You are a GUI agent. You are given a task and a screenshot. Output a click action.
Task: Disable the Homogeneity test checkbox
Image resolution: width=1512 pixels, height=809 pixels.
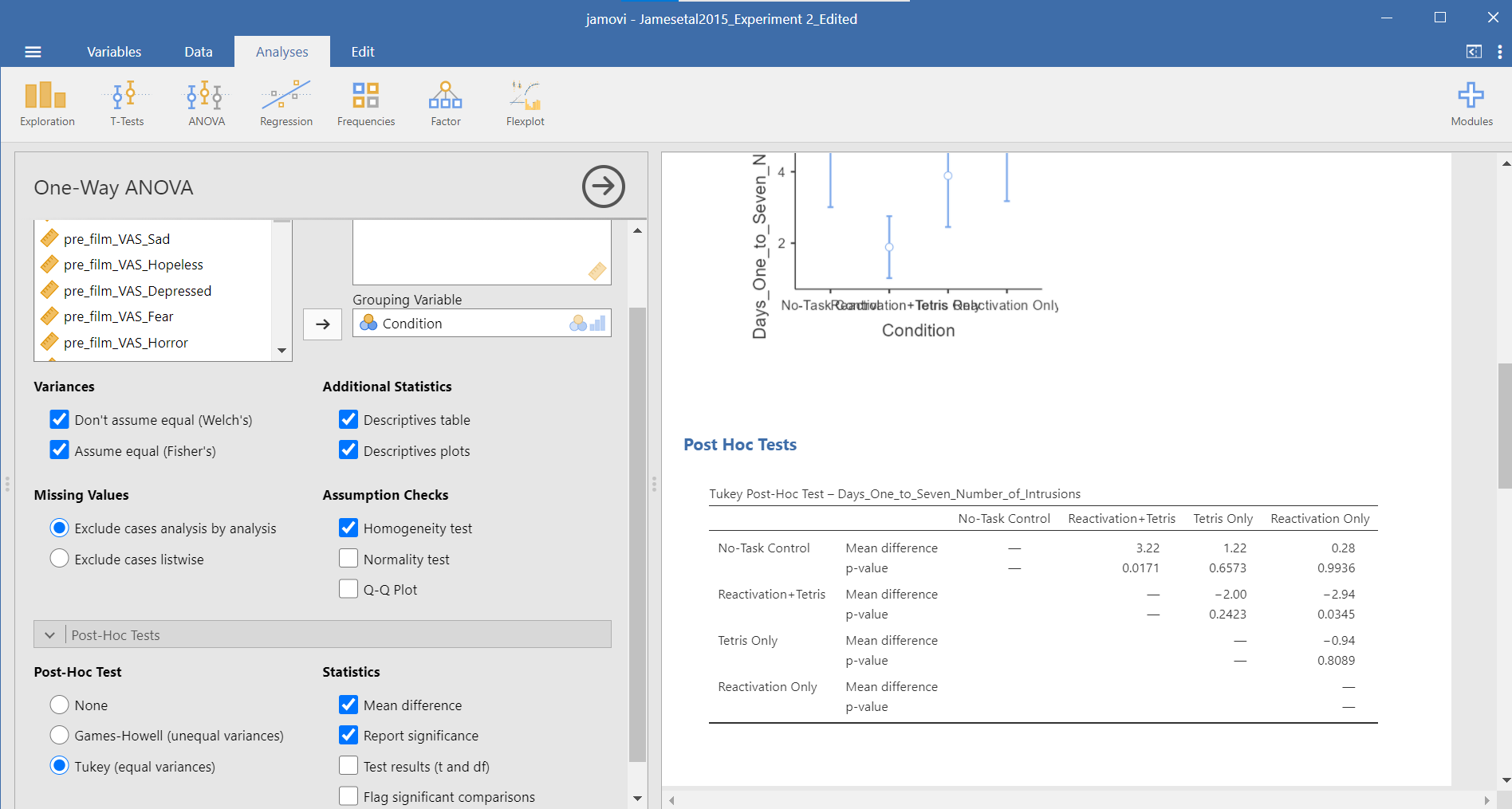click(348, 528)
